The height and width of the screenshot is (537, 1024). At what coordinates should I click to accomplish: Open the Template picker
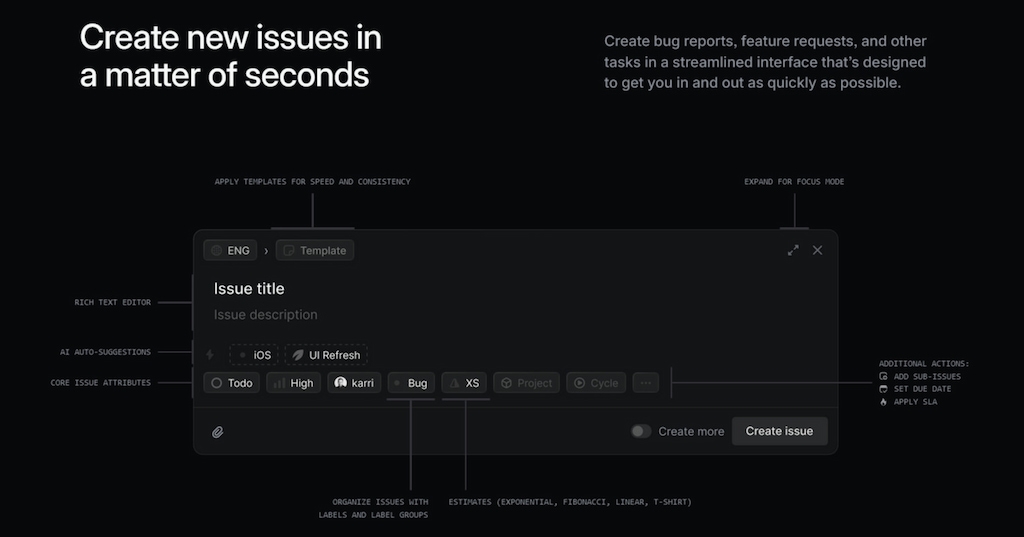click(x=315, y=250)
